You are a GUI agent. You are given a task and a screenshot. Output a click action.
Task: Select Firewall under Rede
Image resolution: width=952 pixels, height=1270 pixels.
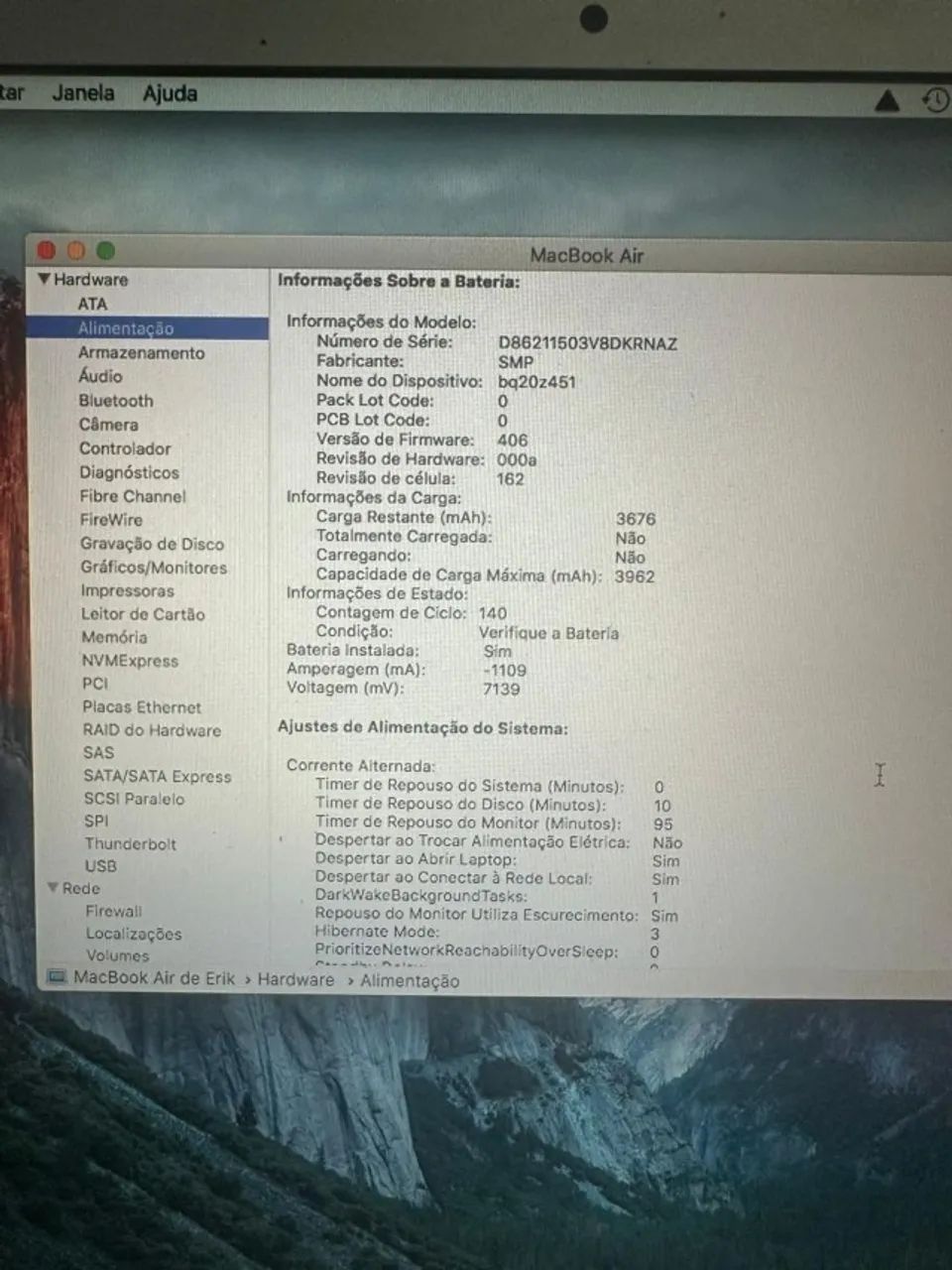114,911
